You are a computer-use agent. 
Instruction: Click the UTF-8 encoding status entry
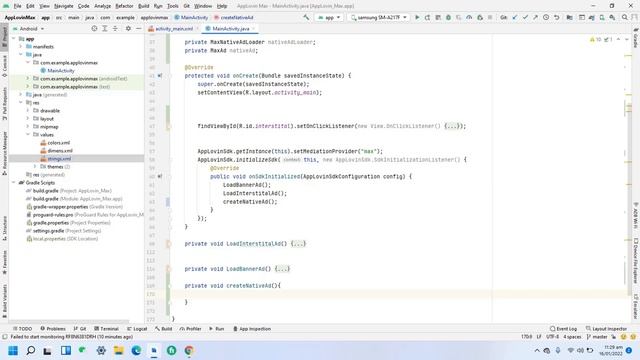pos(552,337)
